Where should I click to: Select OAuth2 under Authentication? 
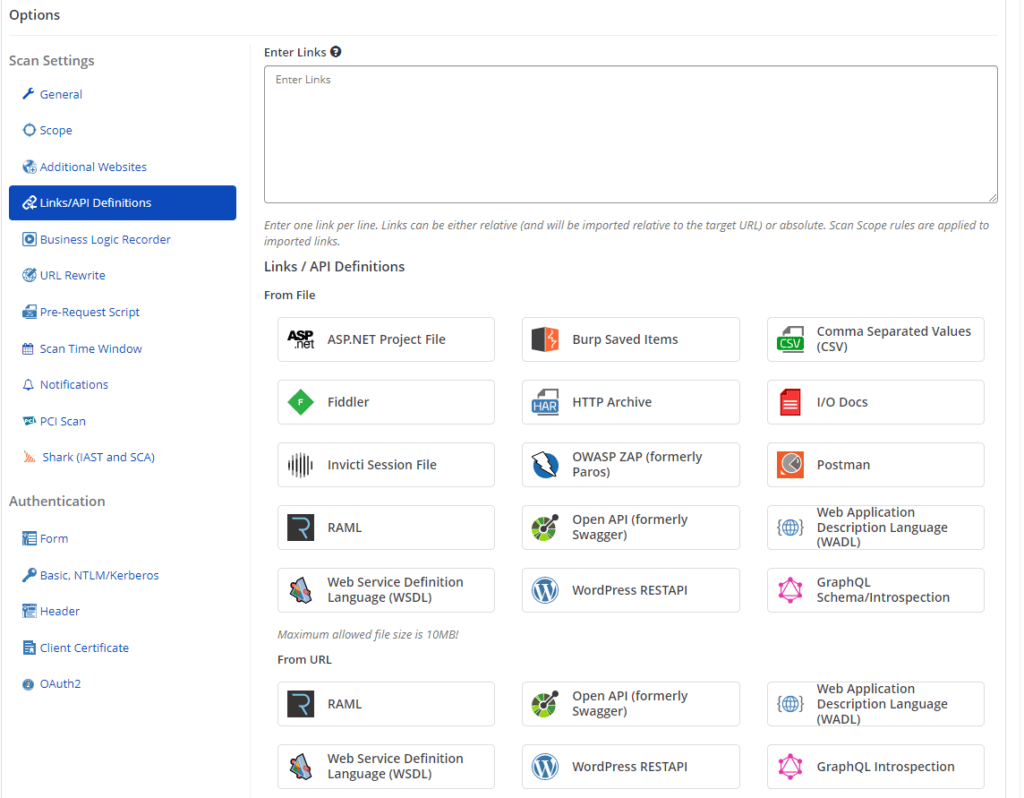(60, 684)
